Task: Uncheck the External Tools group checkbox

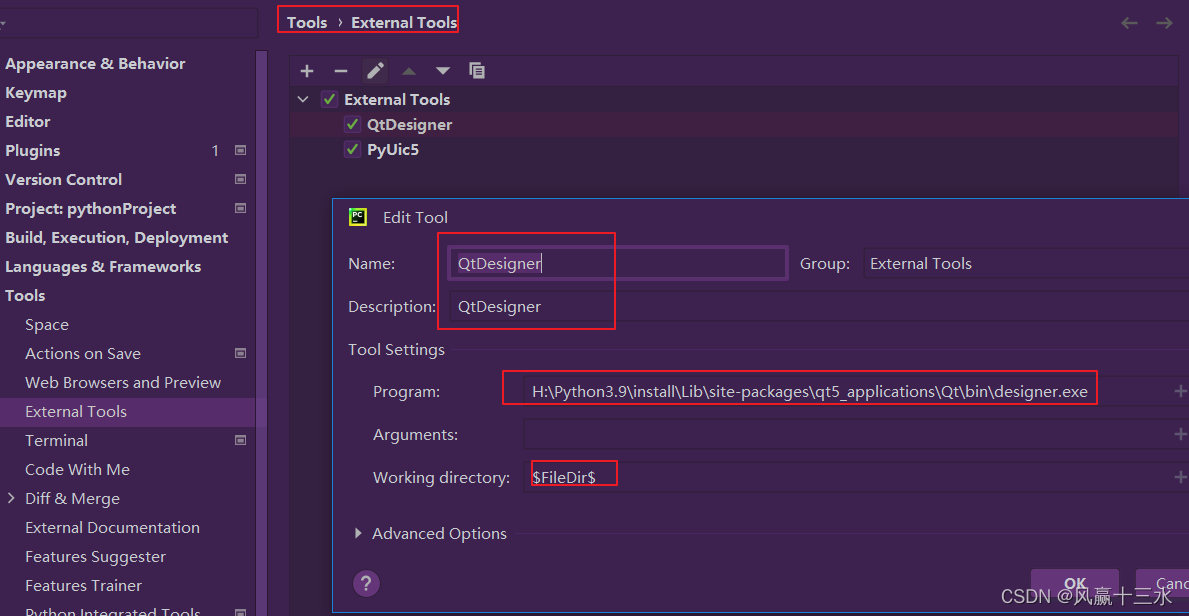Action: (x=329, y=99)
